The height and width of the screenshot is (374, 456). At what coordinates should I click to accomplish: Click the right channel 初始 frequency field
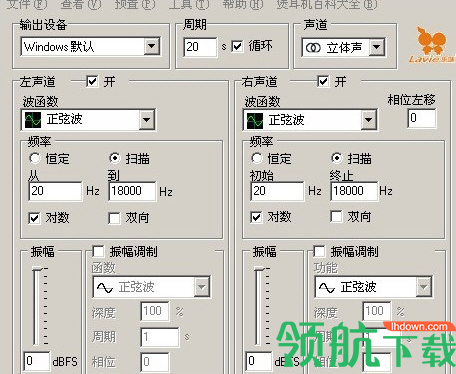[x=277, y=191]
